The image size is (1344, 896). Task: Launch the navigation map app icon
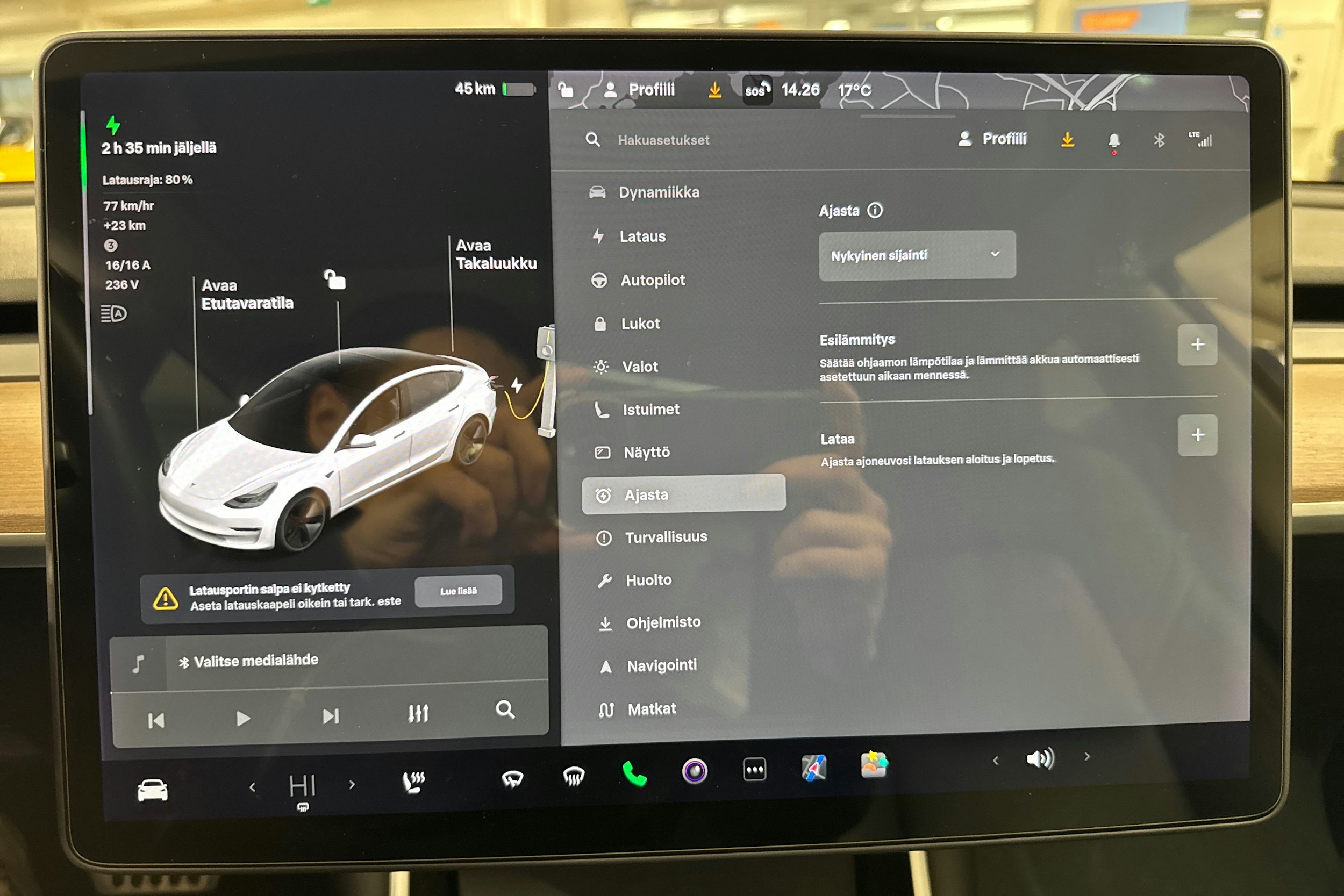point(814,768)
